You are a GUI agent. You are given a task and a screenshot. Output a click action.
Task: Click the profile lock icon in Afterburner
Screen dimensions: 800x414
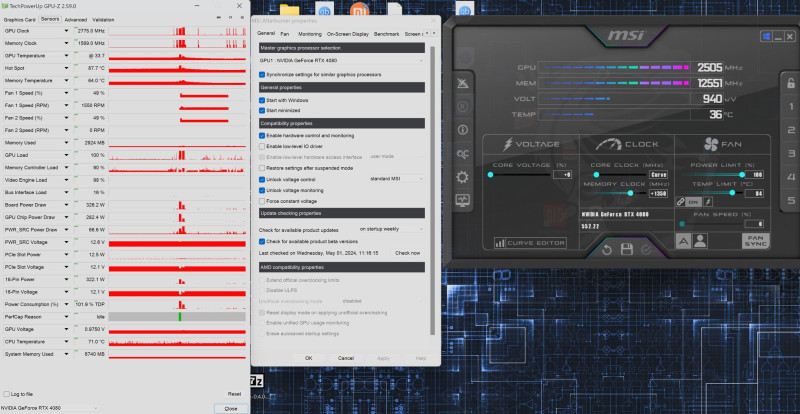click(x=791, y=83)
